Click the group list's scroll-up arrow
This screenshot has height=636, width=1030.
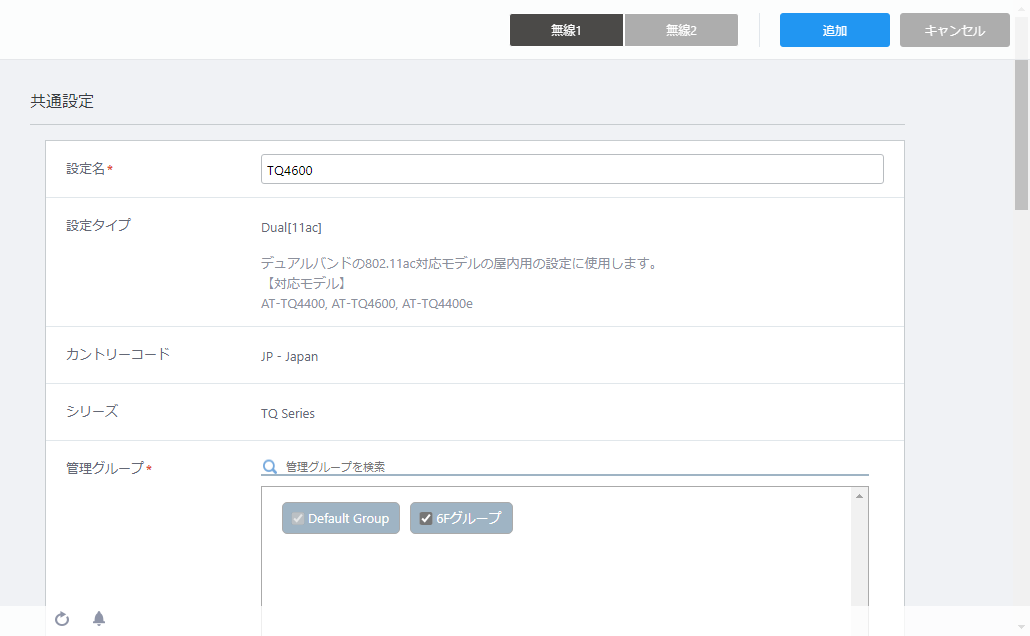click(859, 496)
